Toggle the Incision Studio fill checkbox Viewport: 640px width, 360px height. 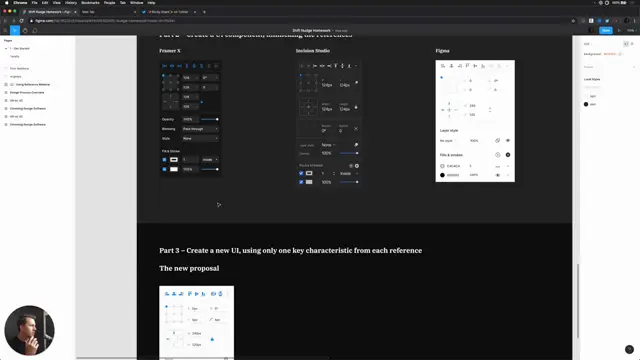(301, 182)
